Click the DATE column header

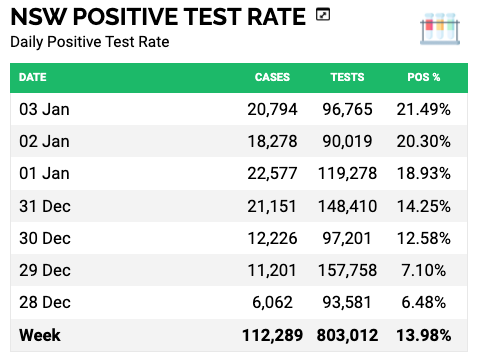click(33, 77)
